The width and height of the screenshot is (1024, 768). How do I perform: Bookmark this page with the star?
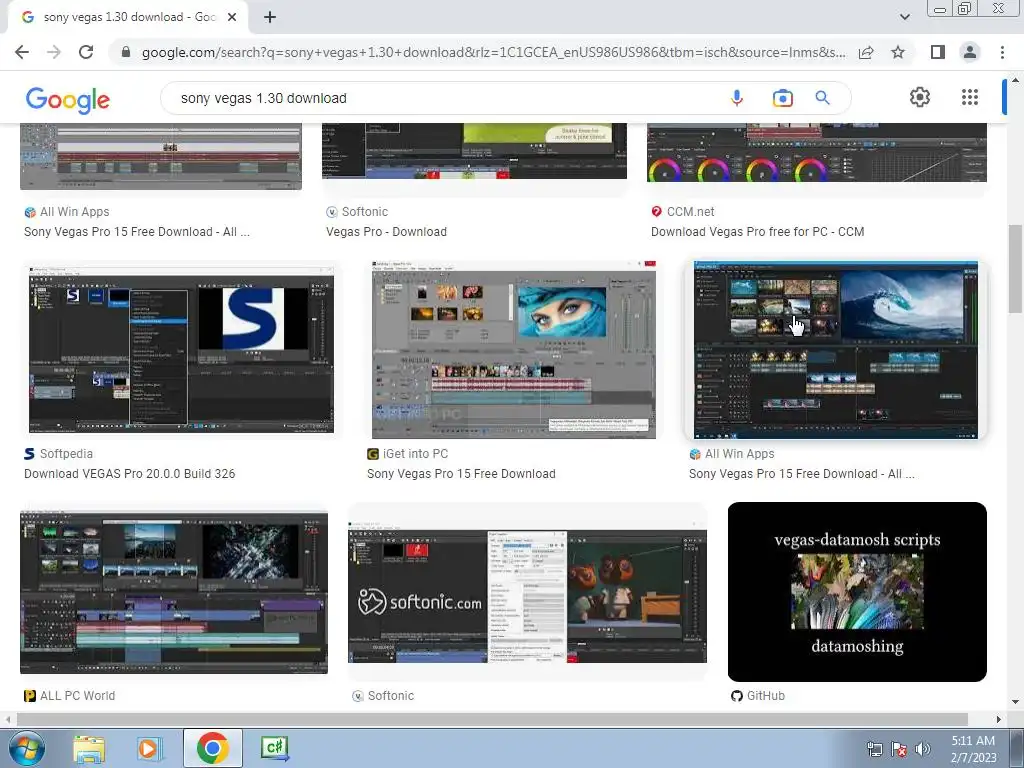point(898,52)
